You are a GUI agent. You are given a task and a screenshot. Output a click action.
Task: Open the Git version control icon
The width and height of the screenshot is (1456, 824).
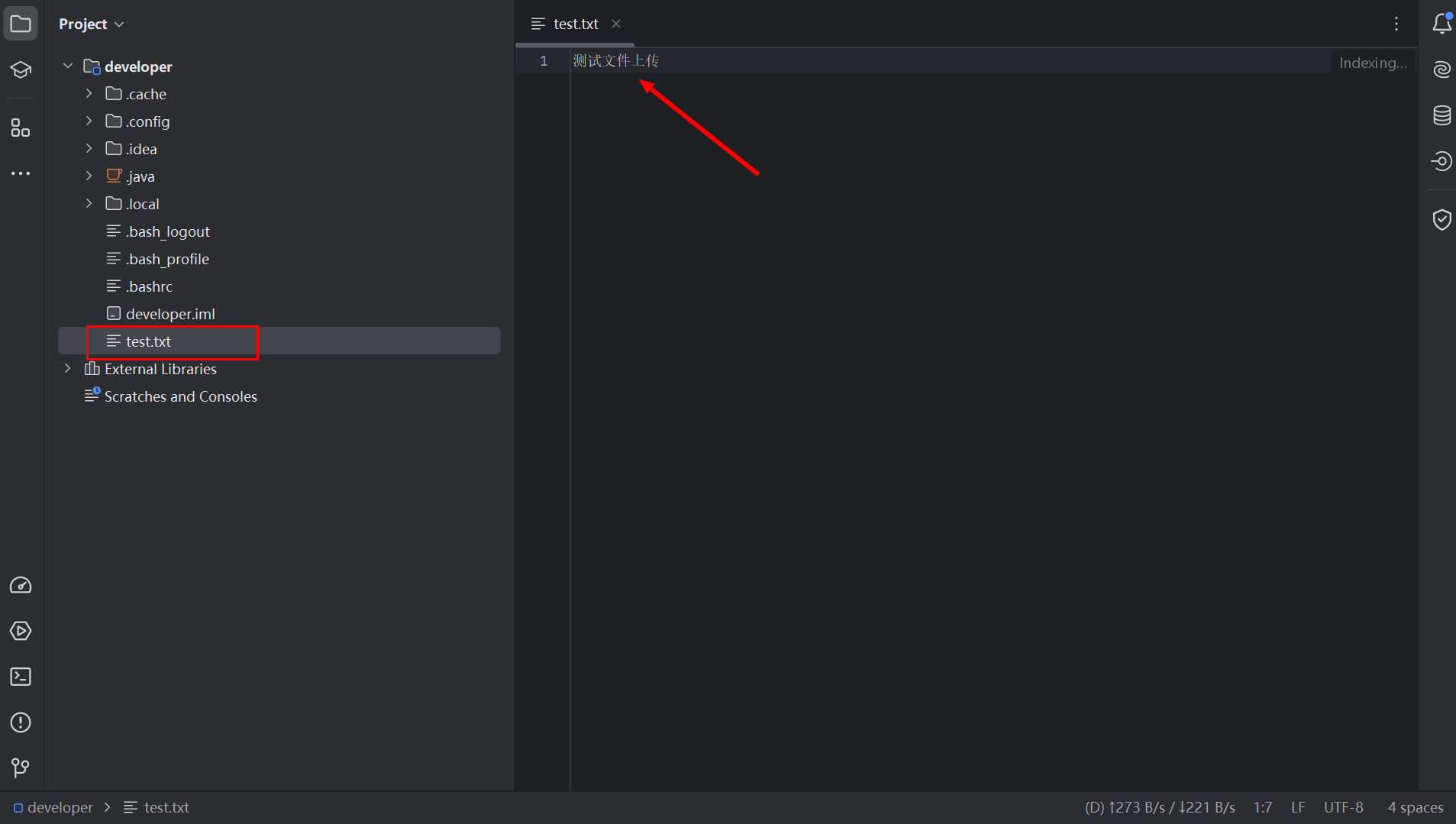pyautogui.click(x=21, y=767)
